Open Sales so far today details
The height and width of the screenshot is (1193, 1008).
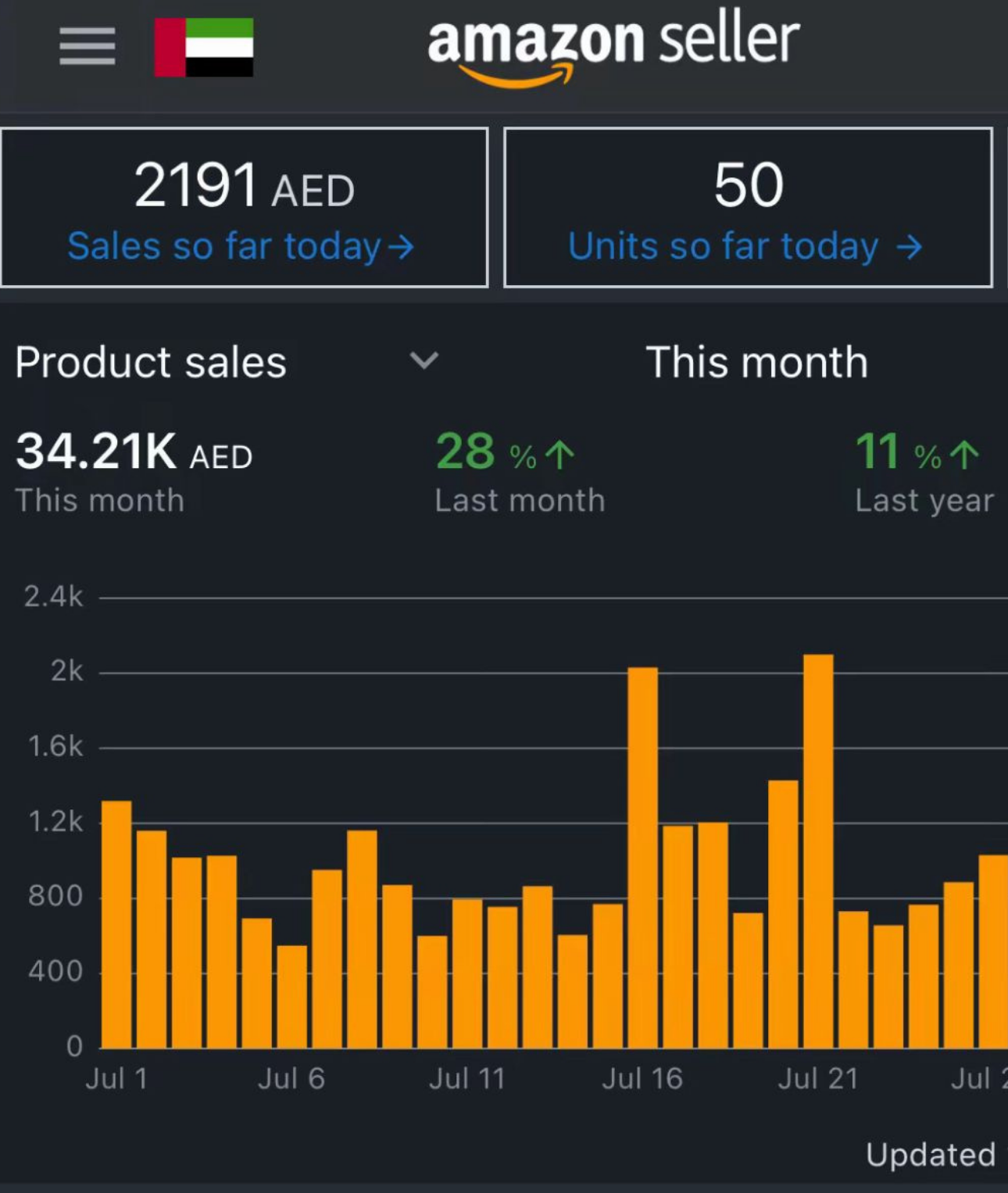[x=244, y=208]
